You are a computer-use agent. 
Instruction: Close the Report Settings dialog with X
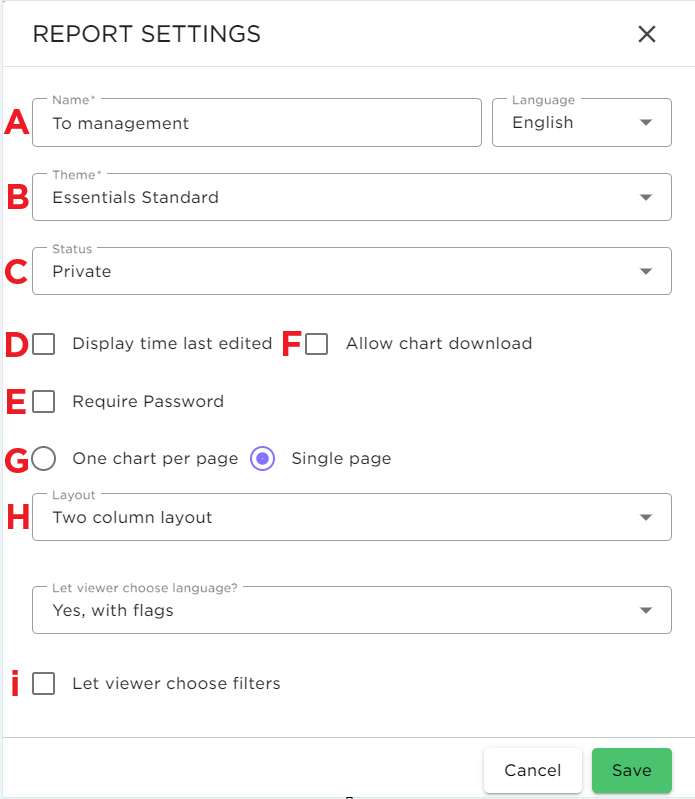click(647, 34)
